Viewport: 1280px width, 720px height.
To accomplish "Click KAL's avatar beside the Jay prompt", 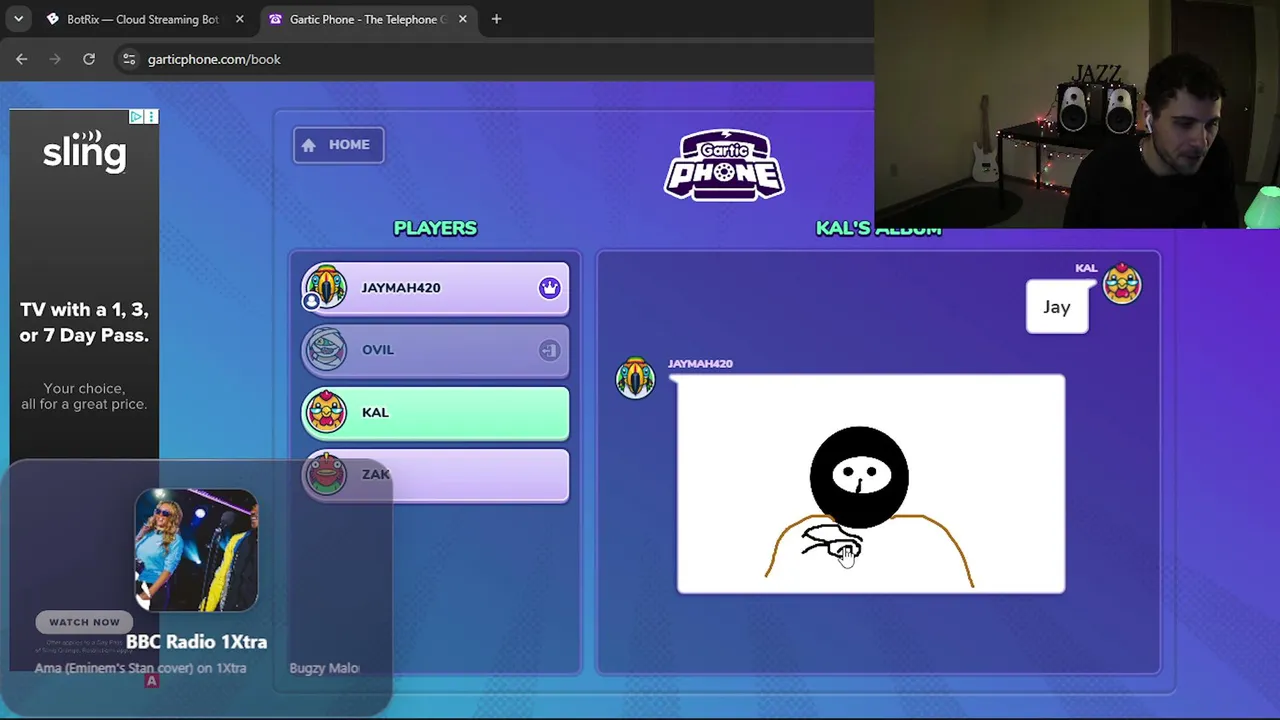I will coord(1122,284).
